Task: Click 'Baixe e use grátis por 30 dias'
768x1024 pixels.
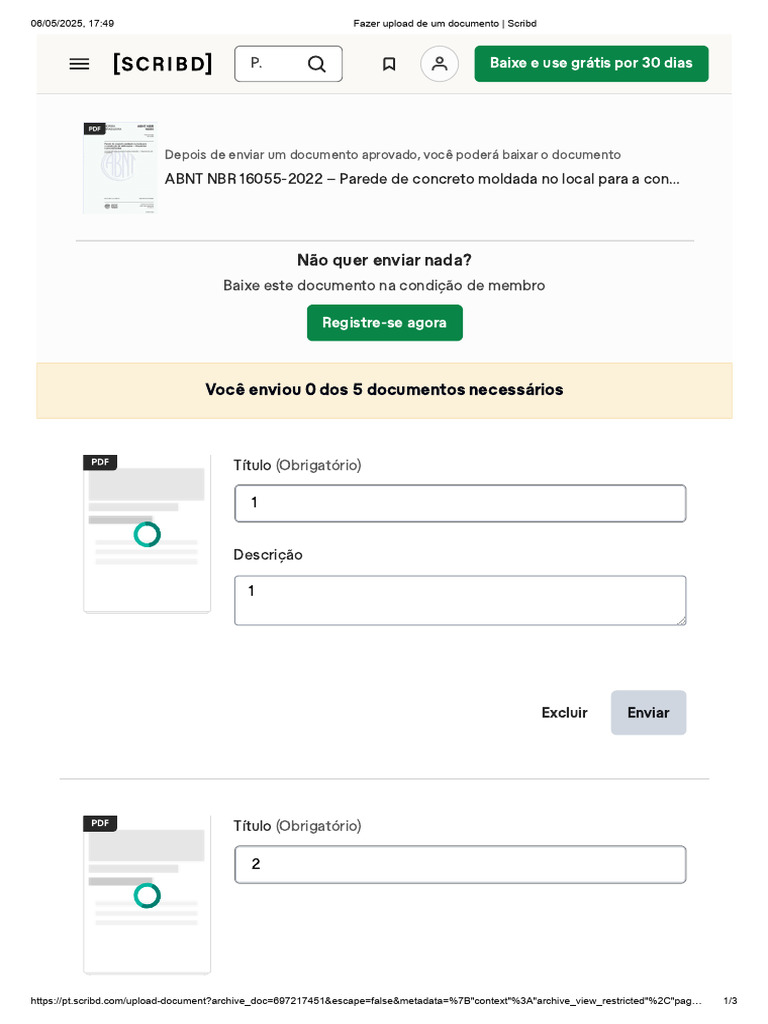Action: pyautogui.click(x=591, y=63)
